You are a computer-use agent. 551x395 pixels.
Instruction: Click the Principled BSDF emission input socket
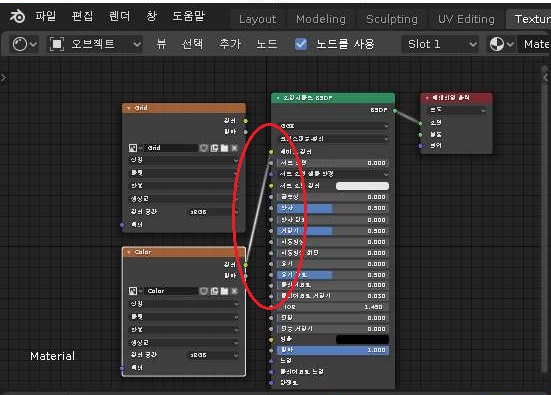point(271,339)
